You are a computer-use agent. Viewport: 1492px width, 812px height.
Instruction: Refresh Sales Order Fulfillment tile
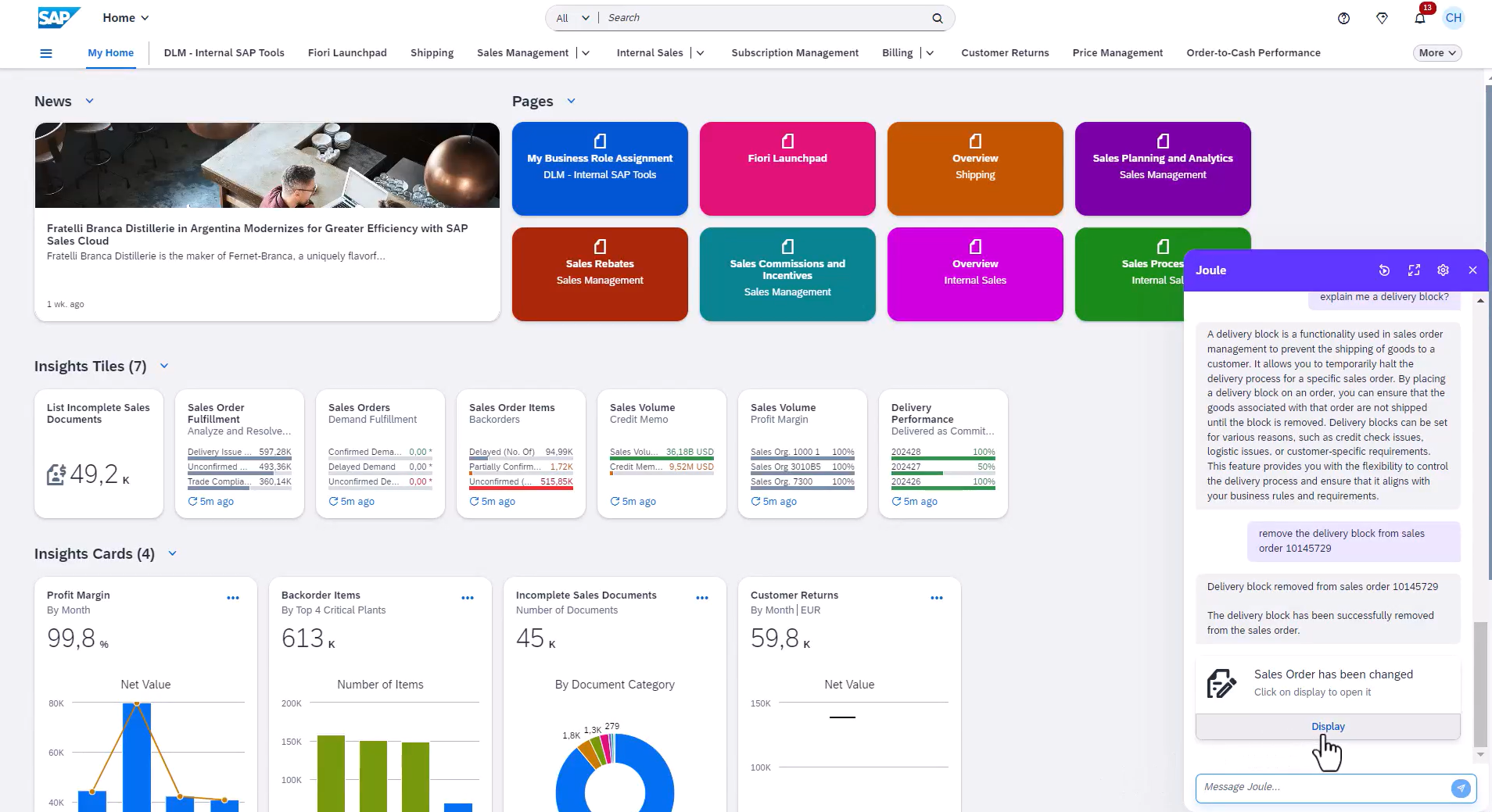(x=192, y=502)
